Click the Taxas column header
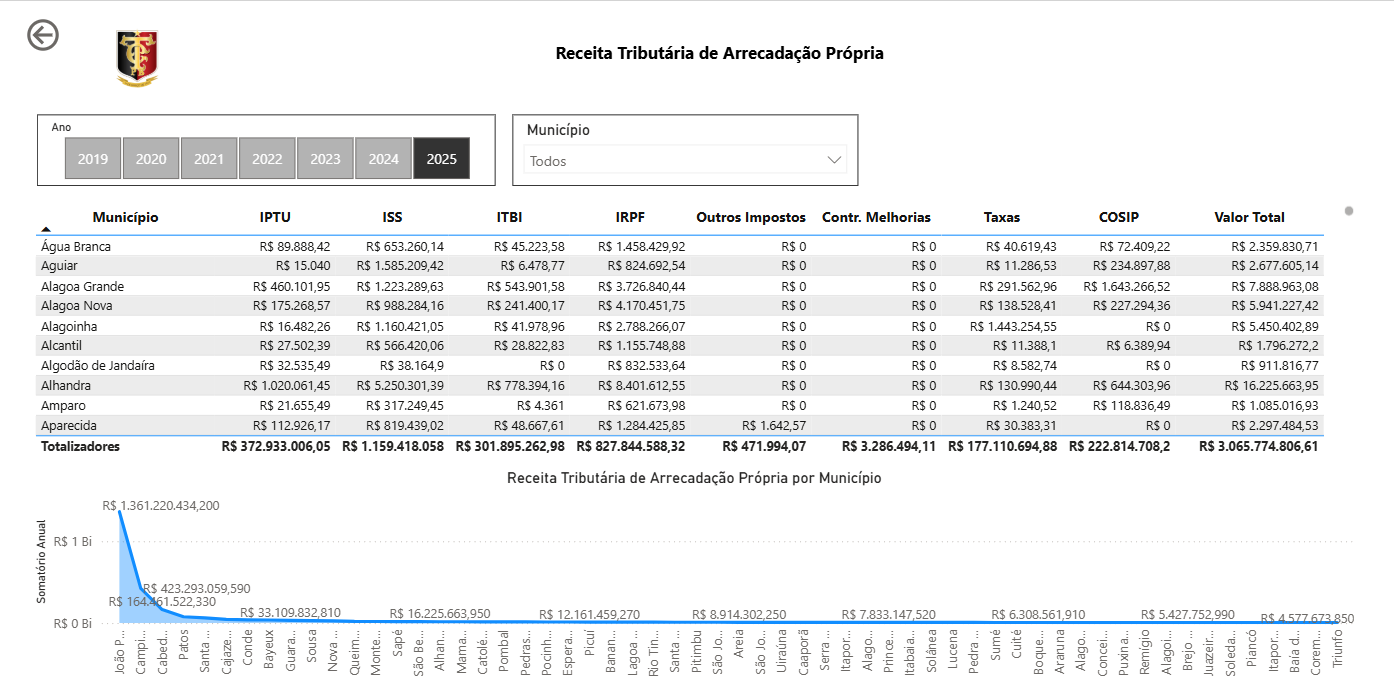This screenshot has width=1394, height=689. tap(1001, 217)
